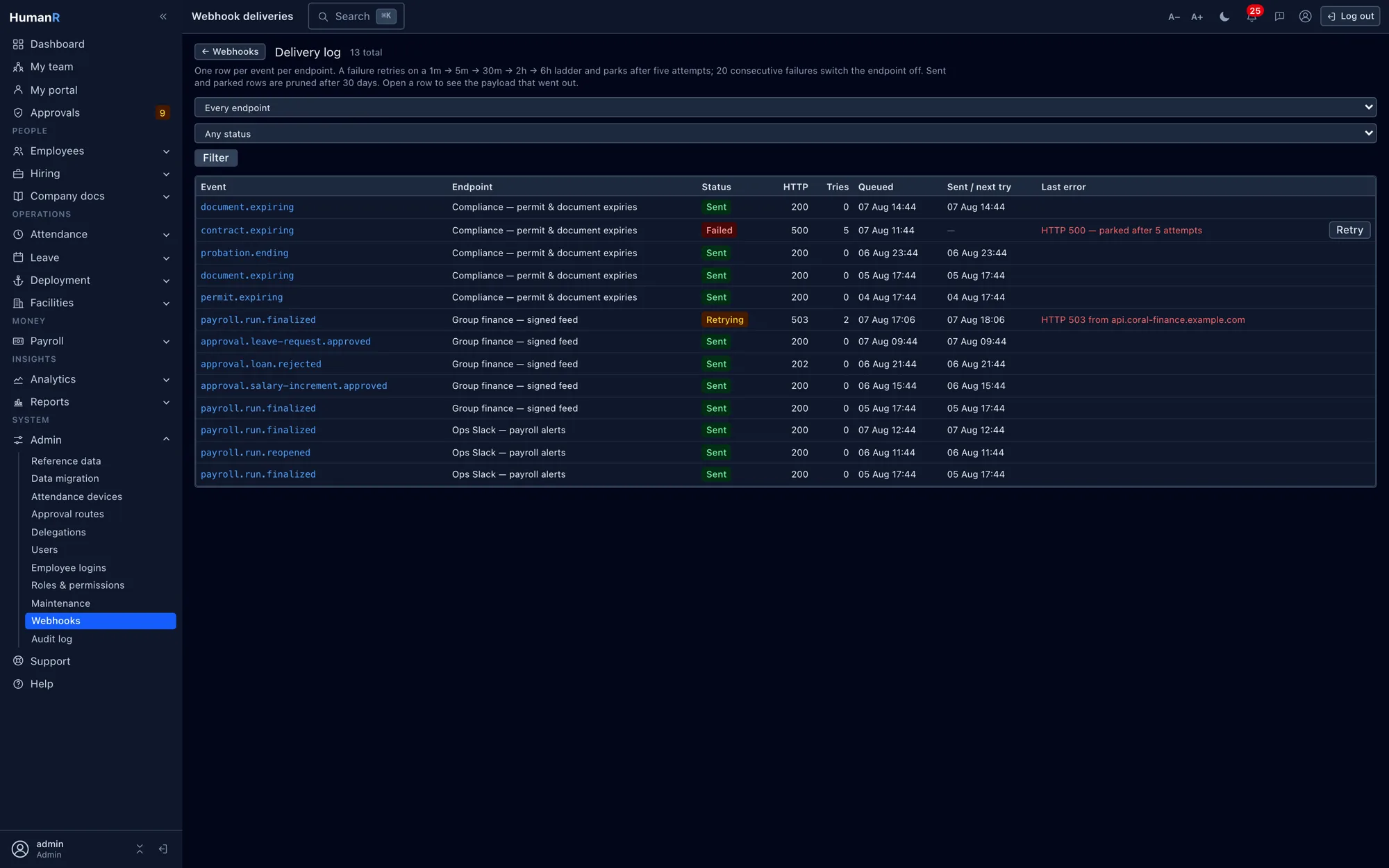Click the HumanR logo
This screenshot has width=1389, height=868.
(35, 17)
